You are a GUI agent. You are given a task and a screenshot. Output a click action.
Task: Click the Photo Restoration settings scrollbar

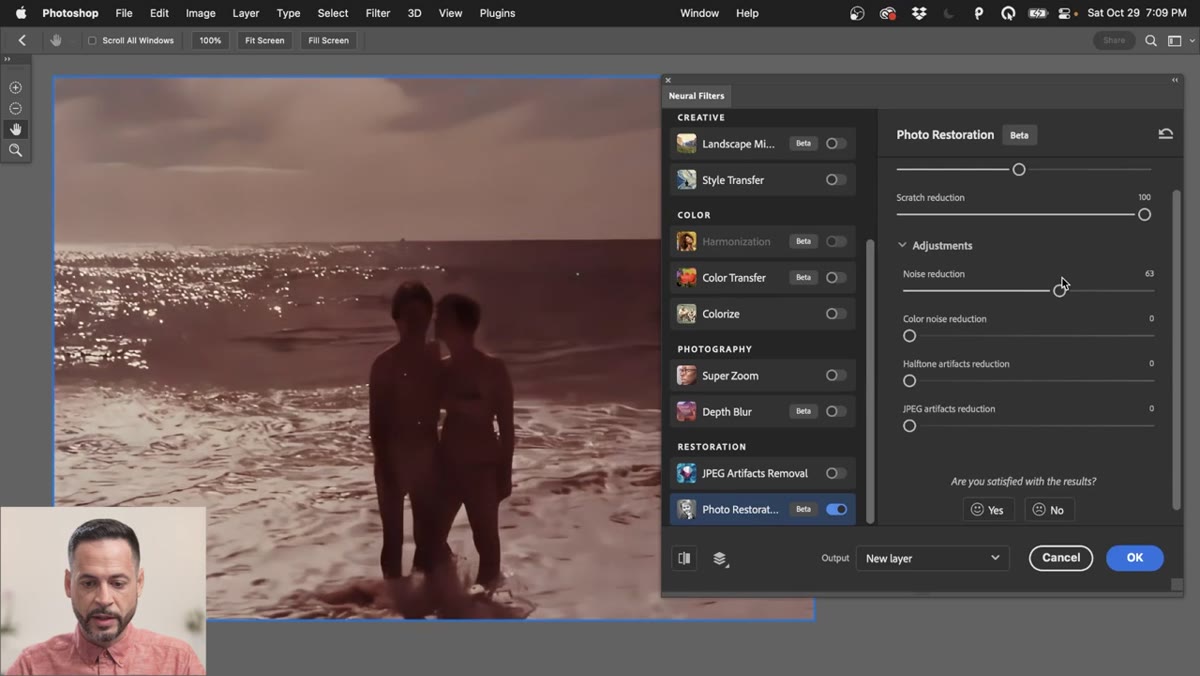point(1176,349)
